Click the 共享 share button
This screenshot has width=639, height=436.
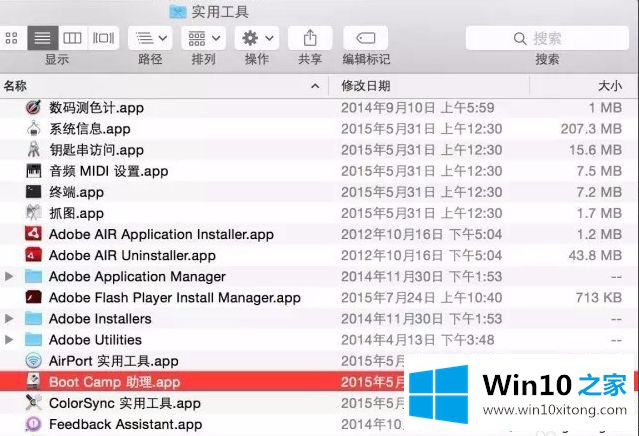310,38
